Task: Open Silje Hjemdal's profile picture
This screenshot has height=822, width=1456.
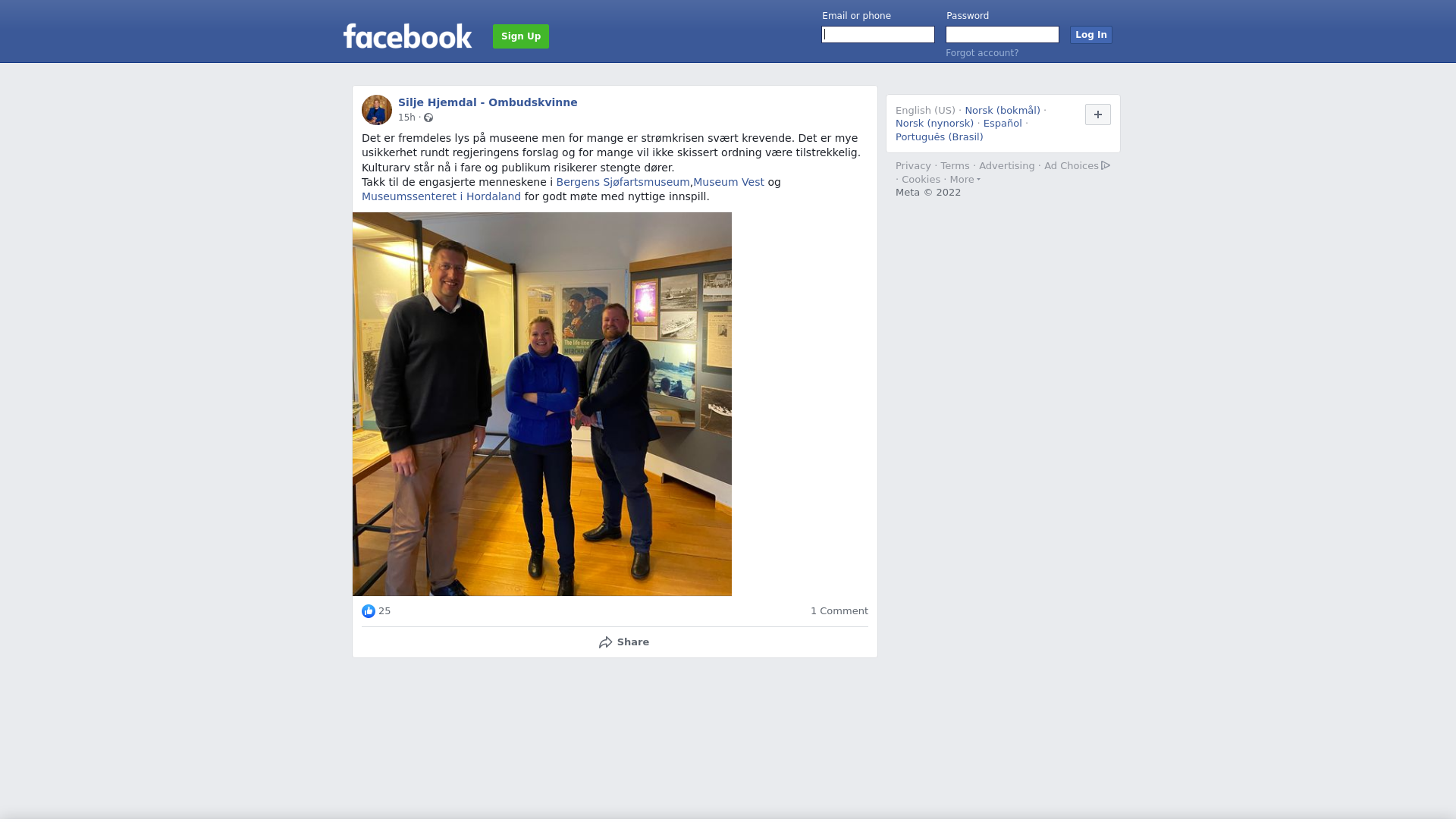Action: 377,110
